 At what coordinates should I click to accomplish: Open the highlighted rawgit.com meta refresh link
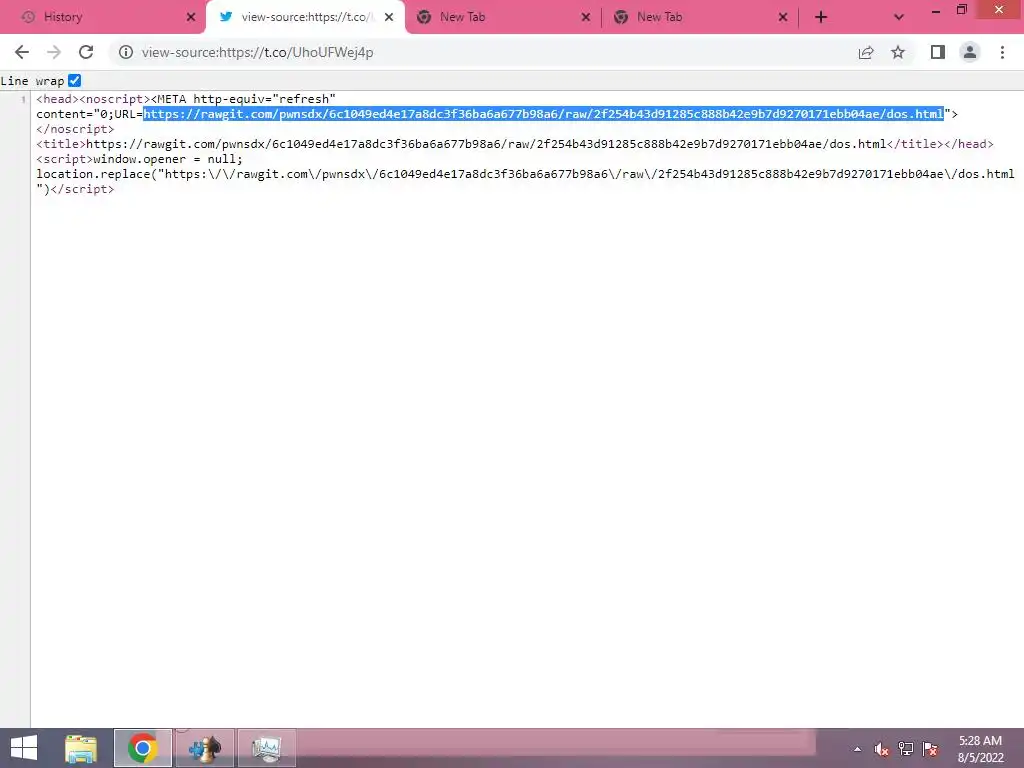click(x=543, y=114)
